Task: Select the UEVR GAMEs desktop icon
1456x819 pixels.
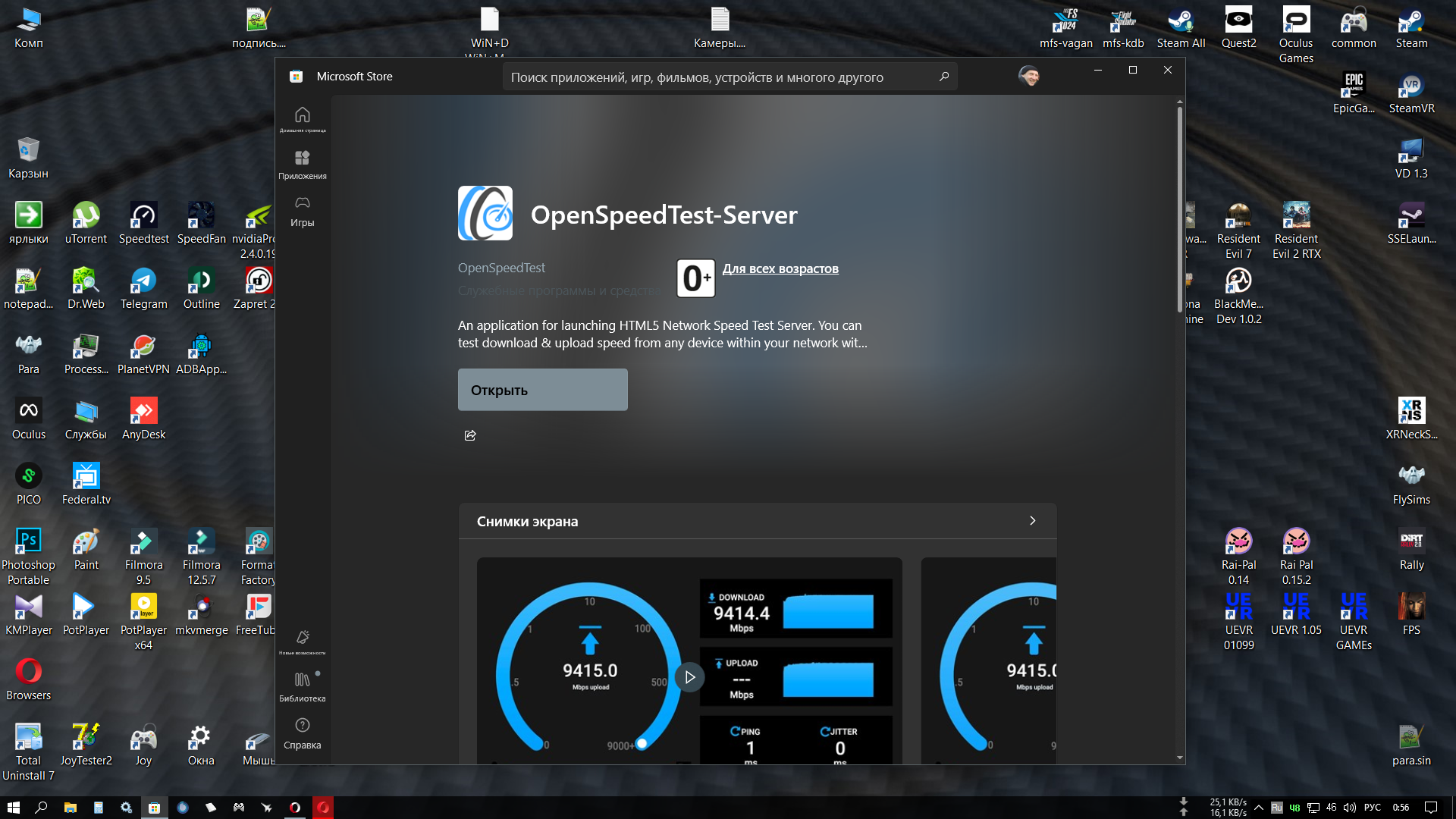Action: pos(1354,623)
